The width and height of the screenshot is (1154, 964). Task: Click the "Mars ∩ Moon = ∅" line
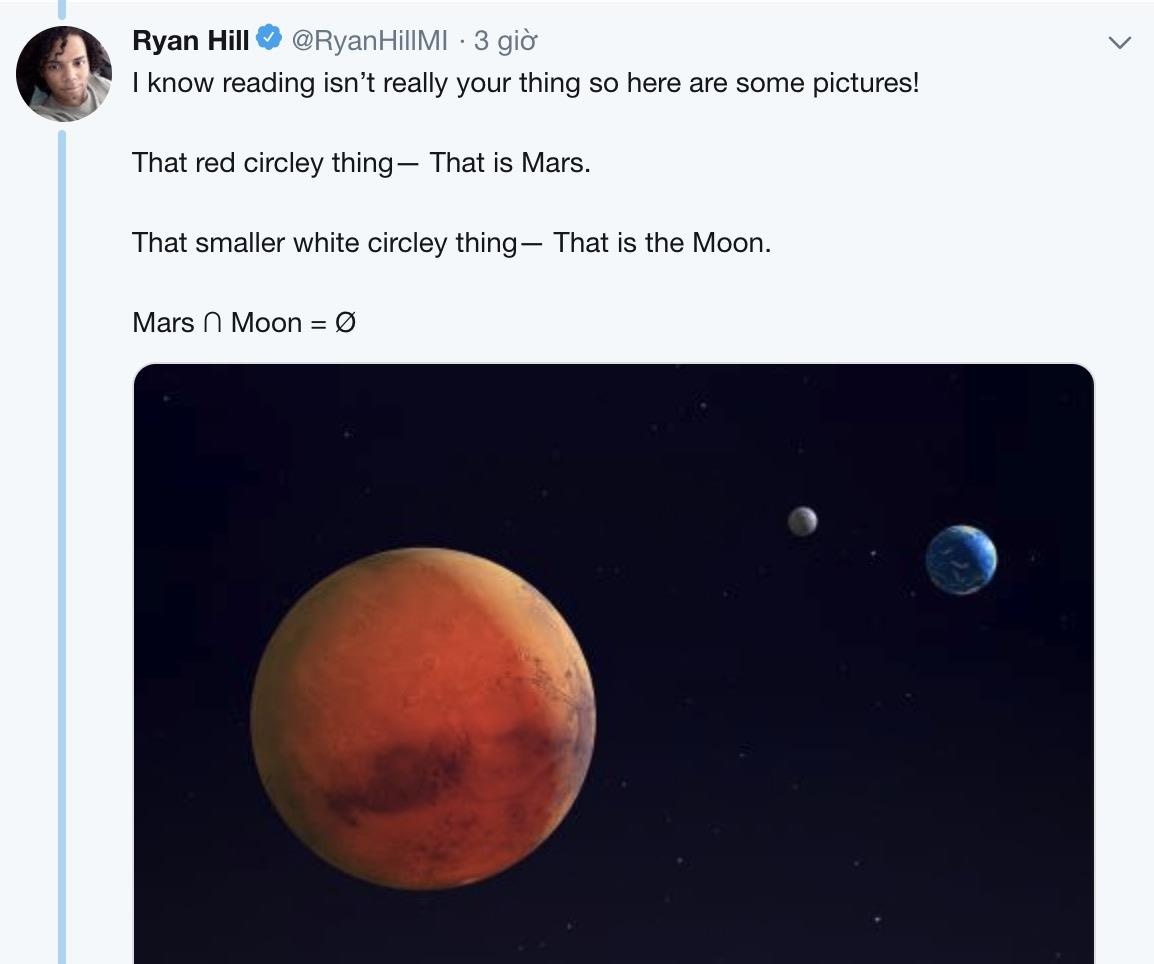(x=244, y=322)
